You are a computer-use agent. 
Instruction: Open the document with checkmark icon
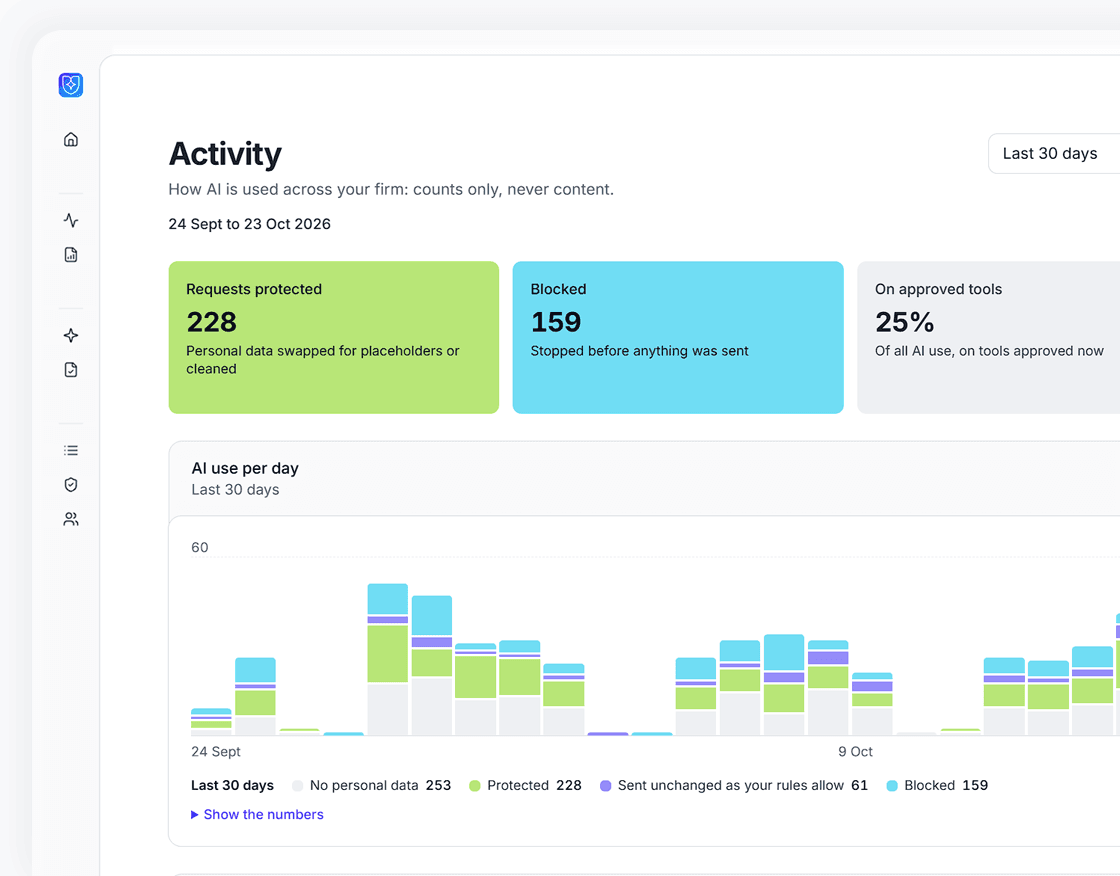71,369
